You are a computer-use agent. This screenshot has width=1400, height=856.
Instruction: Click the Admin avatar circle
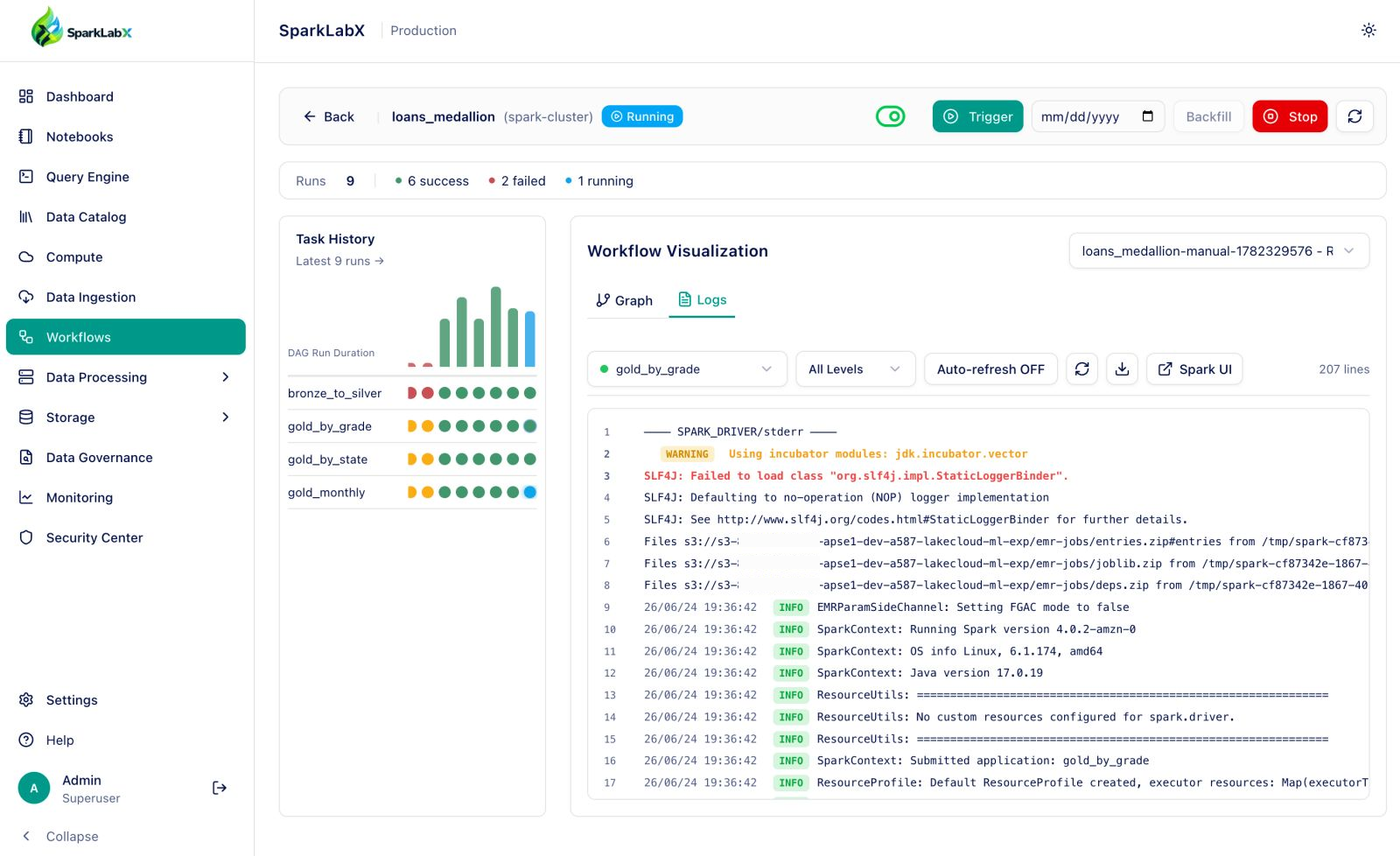[34, 789]
